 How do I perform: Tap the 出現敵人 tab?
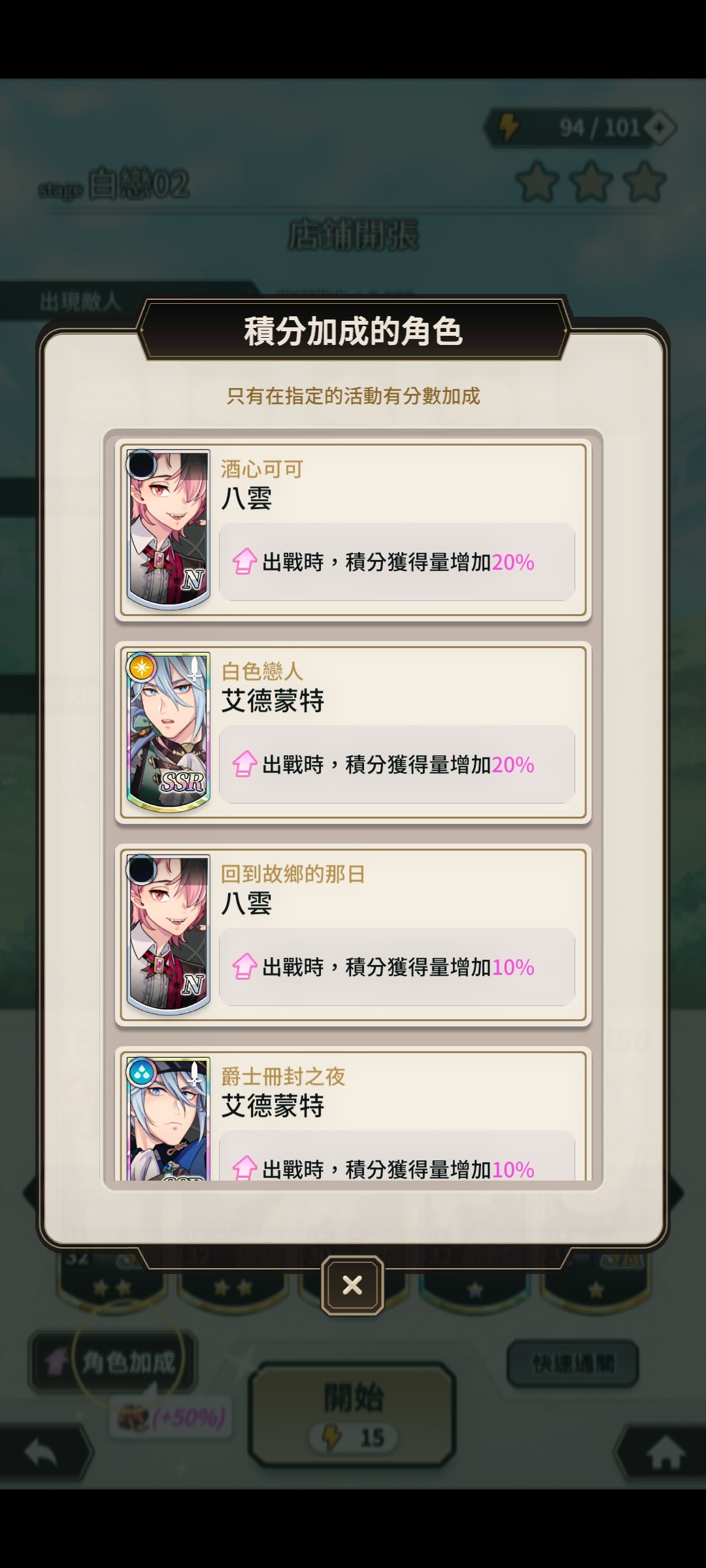[80, 302]
